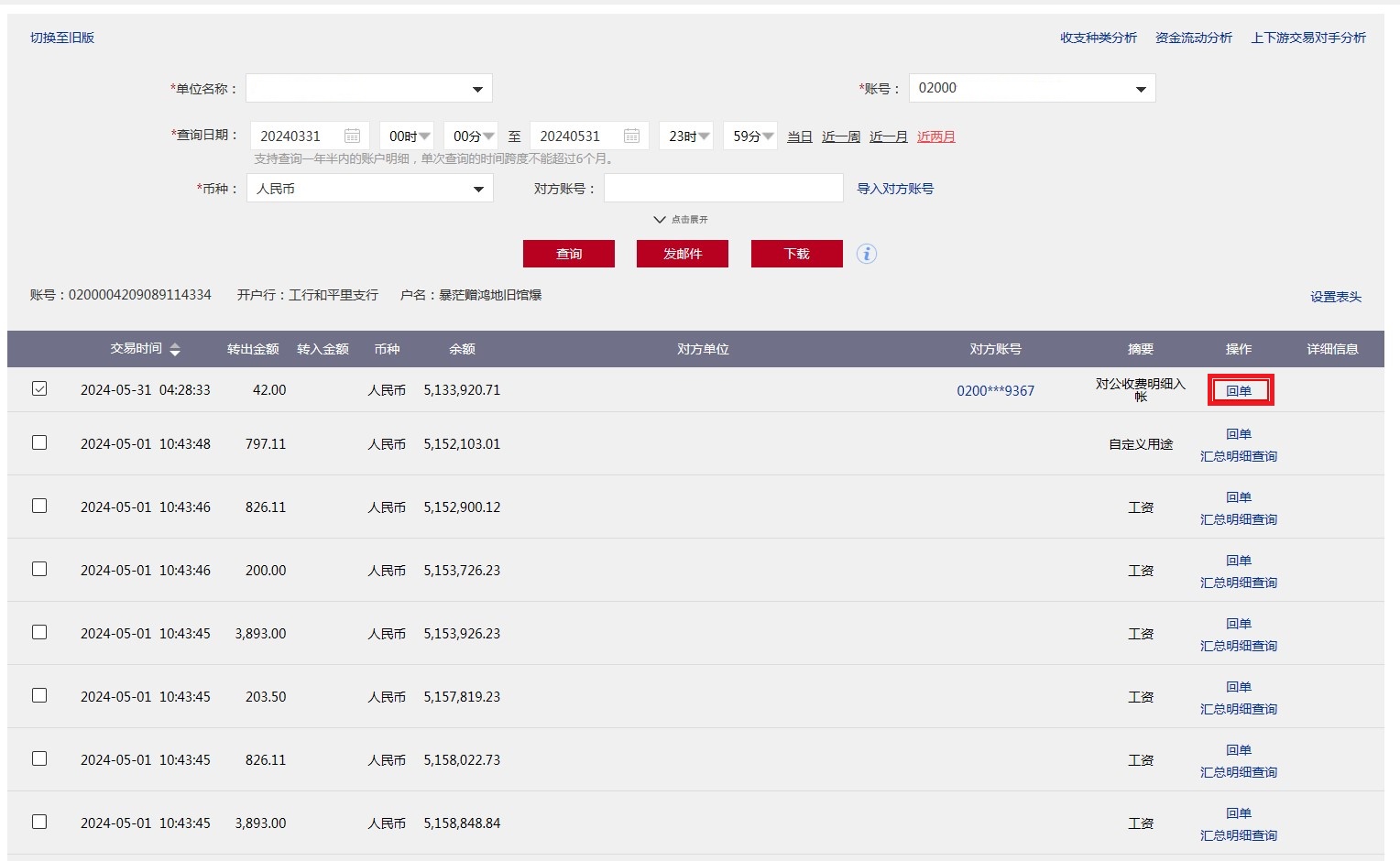The image size is (1400, 861).
Task: Select the 203.50 transaction row checkbox
Action: pos(39,696)
